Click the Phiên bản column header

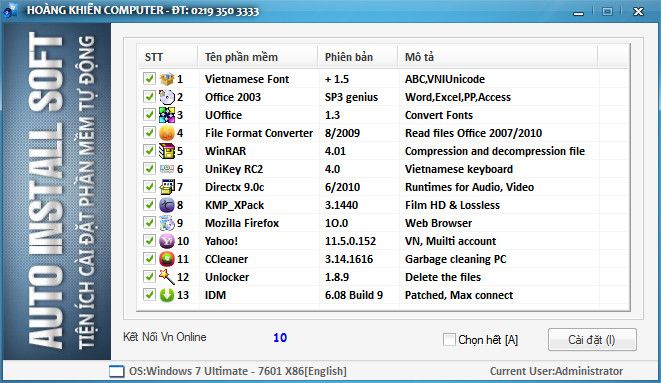click(358, 57)
